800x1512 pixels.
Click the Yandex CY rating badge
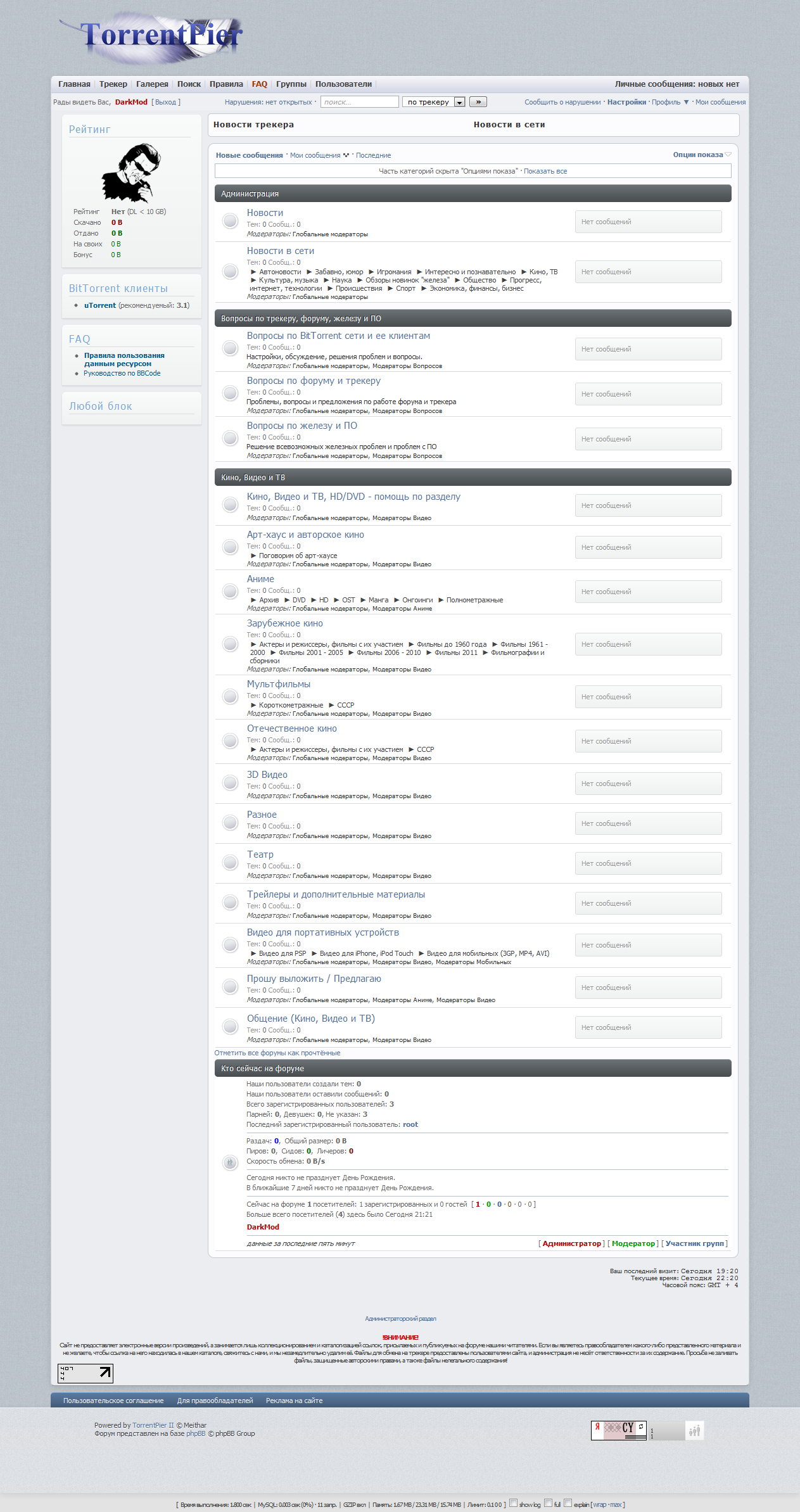click(x=618, y=1430)
